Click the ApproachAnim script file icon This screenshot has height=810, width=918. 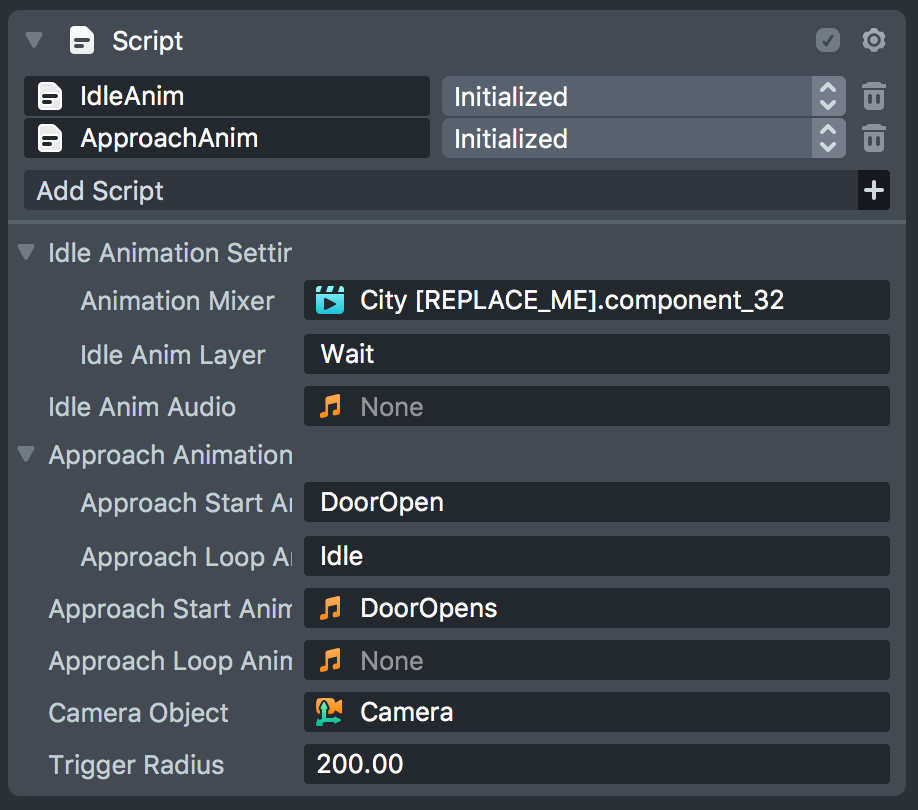pyautogui.click(x=50, y=138)
